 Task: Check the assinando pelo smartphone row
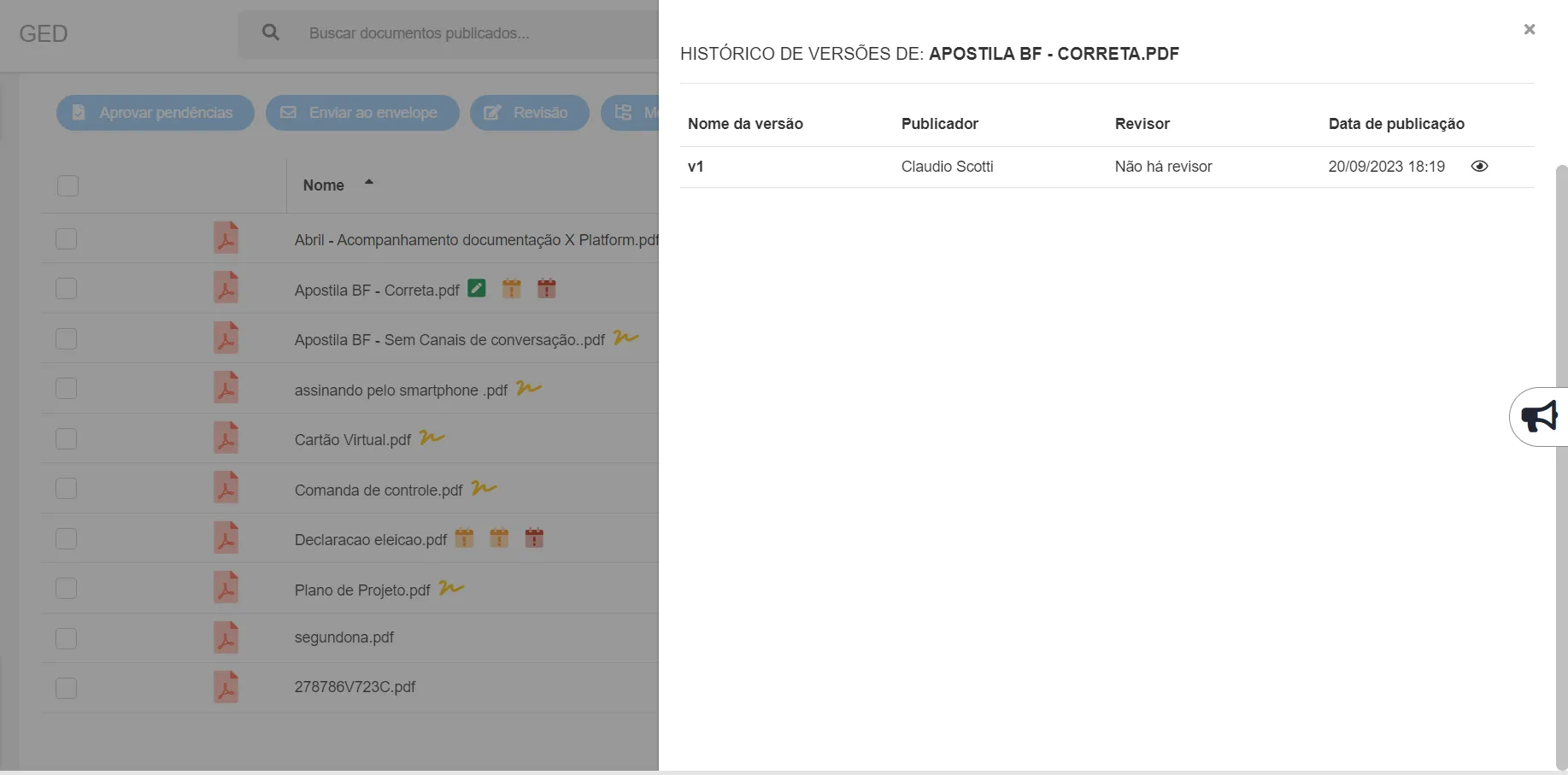click(x=66, y=389)
